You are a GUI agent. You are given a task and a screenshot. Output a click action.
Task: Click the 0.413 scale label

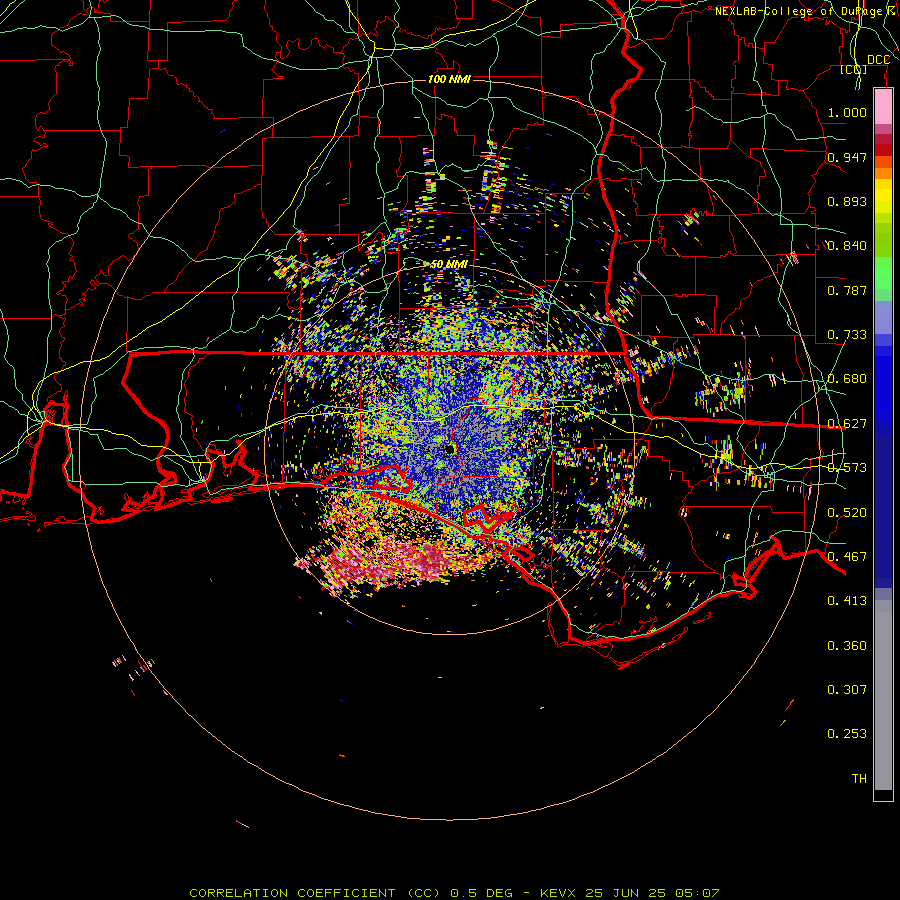point(847,601)
